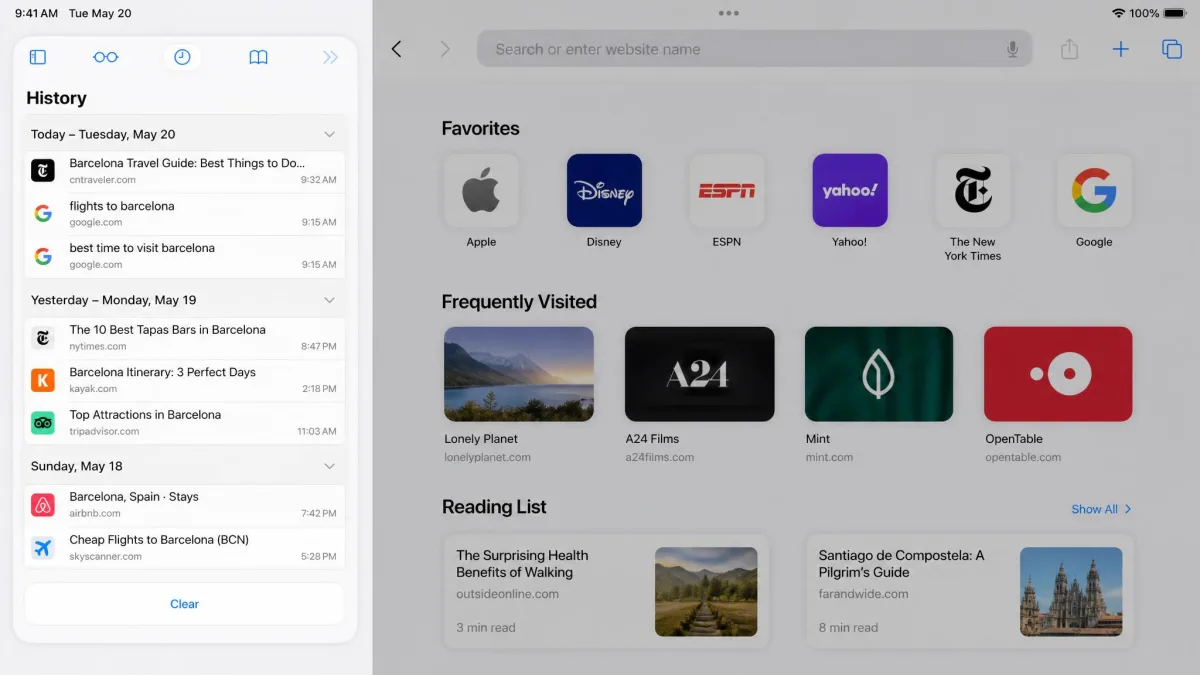1200x675 pixels.
Task: Show more sidebar tabs with double chevron
Action: [x=331, y=58]
